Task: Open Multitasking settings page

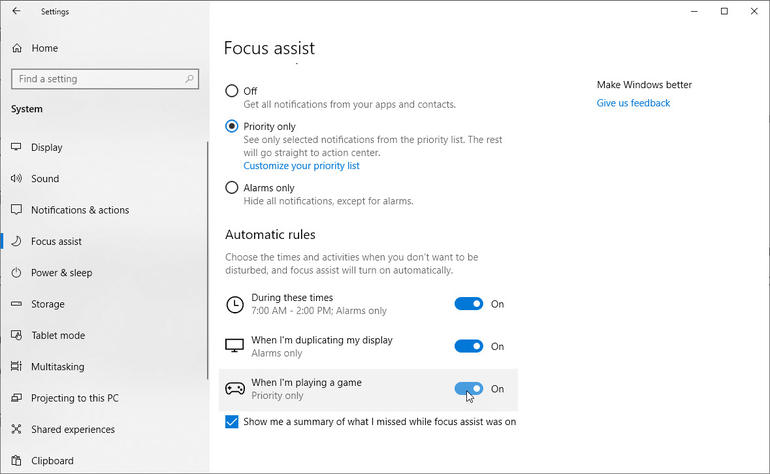Action: tap(104, 367)
